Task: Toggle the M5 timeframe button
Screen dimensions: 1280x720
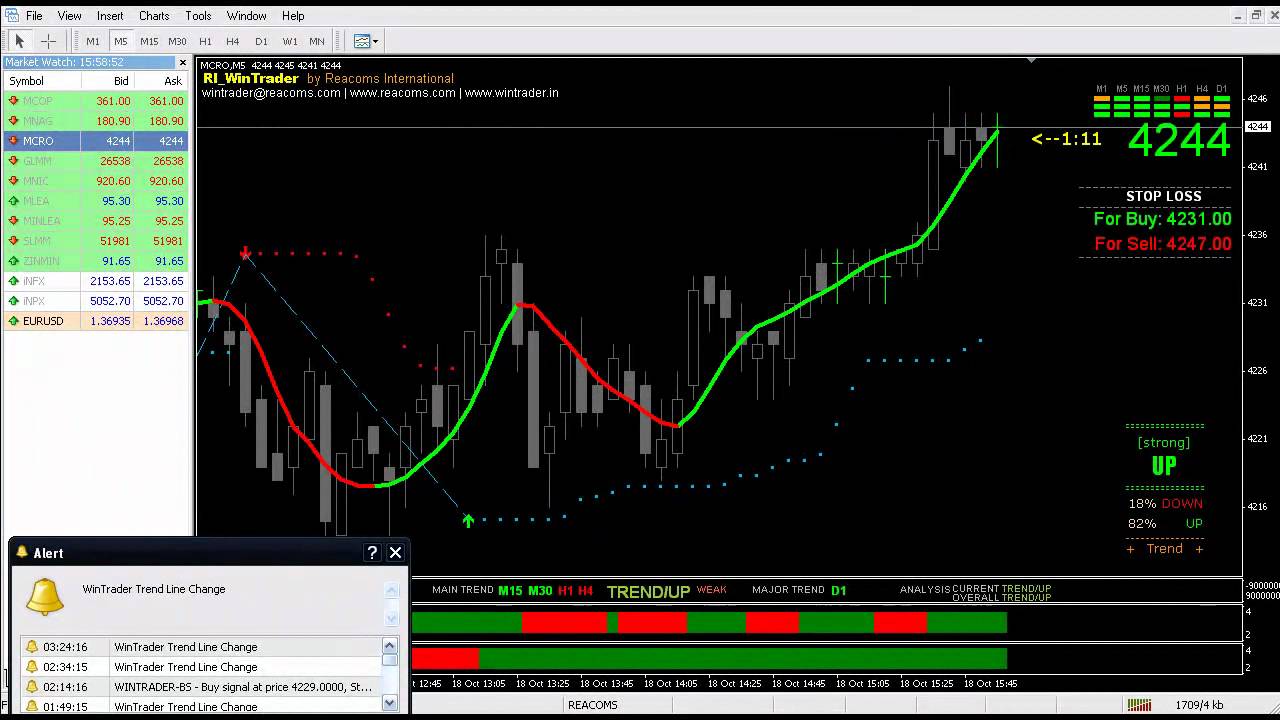Action: 121,41
